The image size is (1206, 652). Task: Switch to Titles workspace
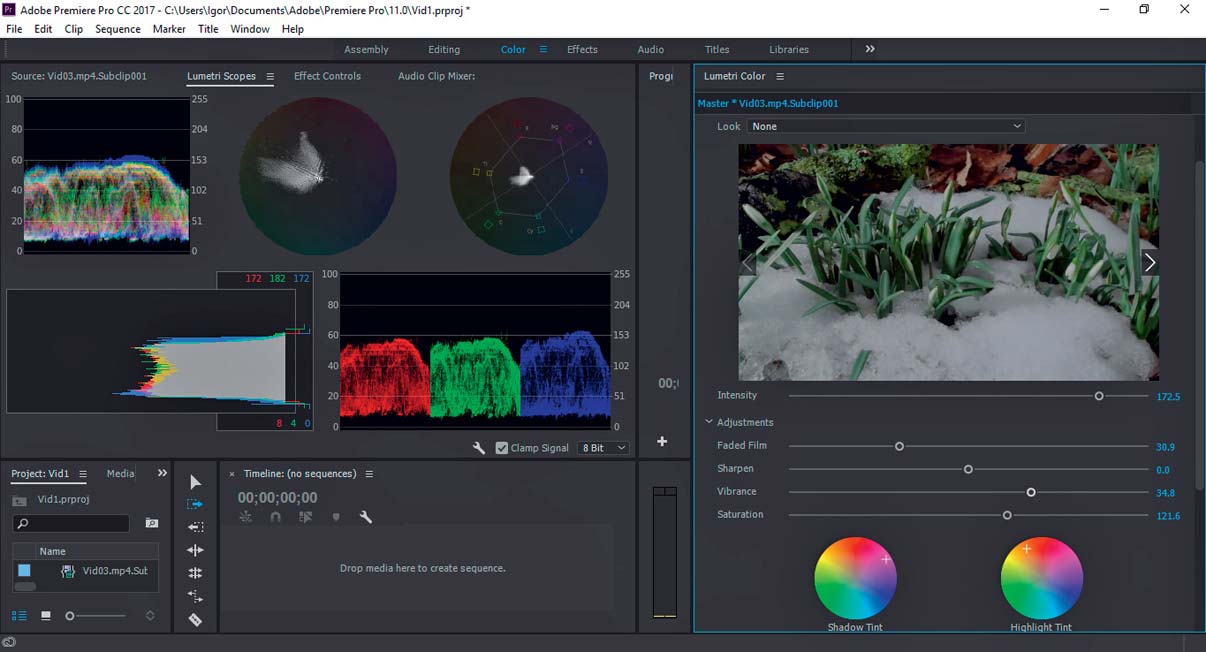(717, 49)
